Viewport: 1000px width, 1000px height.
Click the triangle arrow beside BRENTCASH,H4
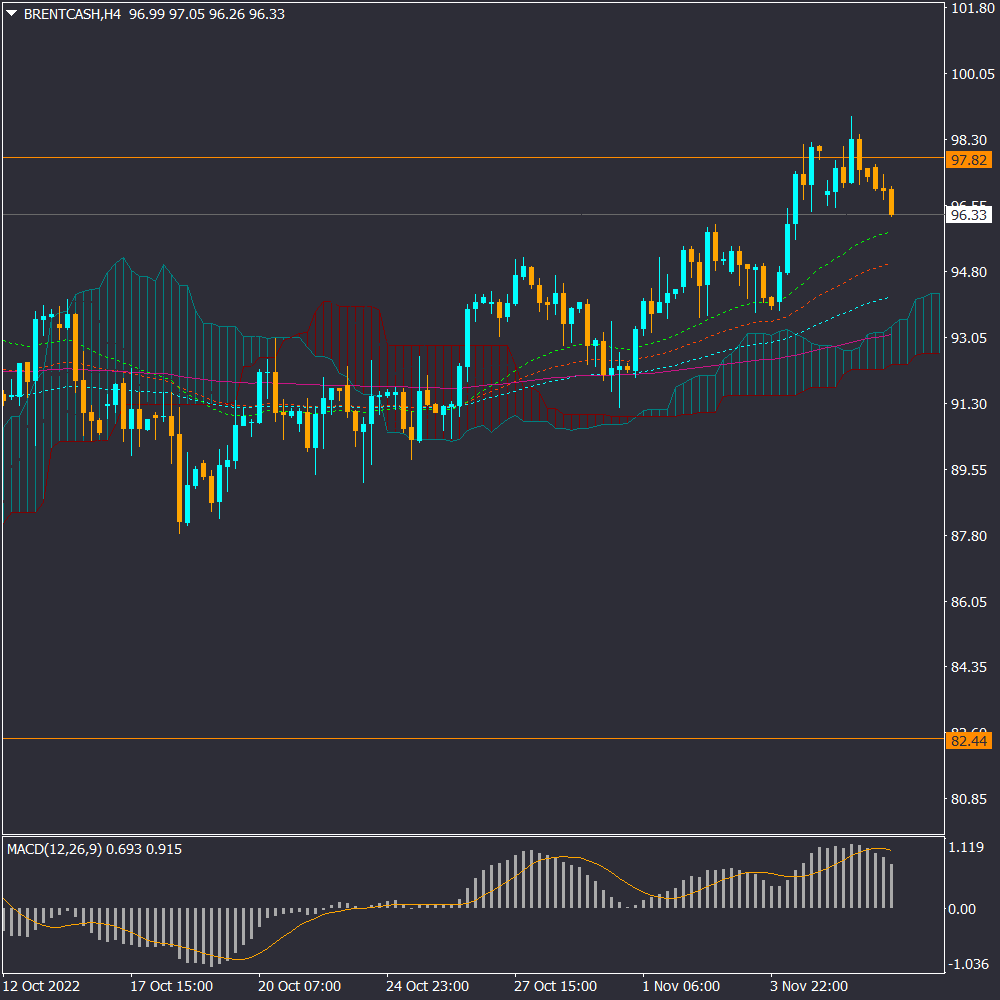tap(12, 15)
